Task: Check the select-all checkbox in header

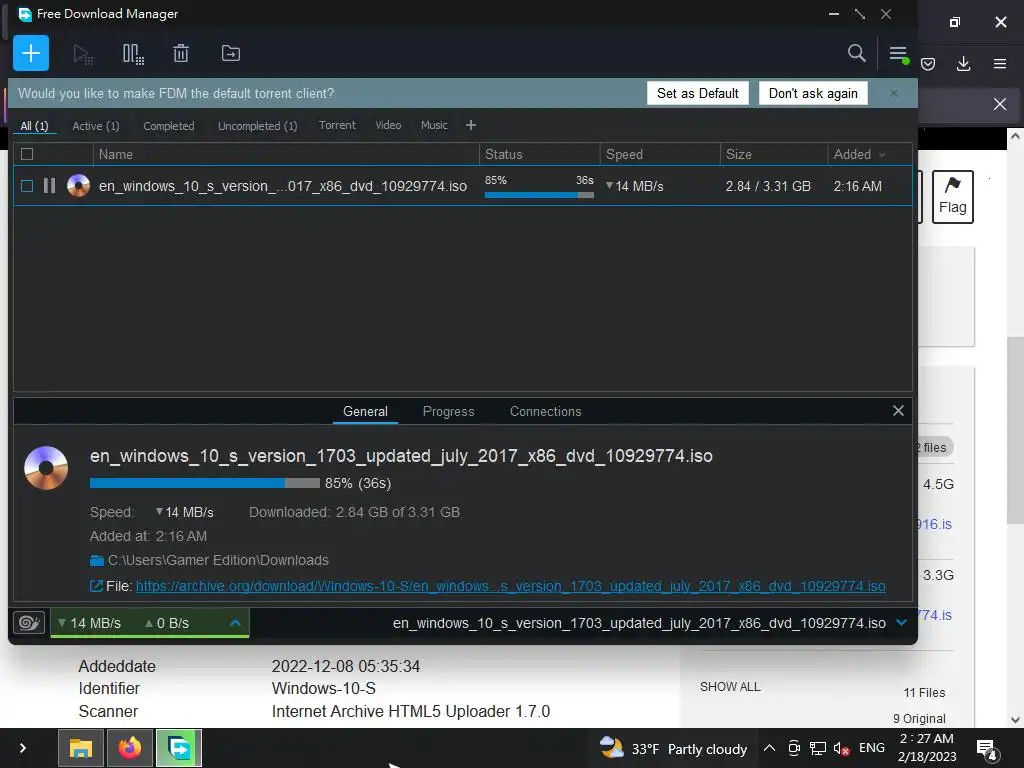Action: pos(27,154)
